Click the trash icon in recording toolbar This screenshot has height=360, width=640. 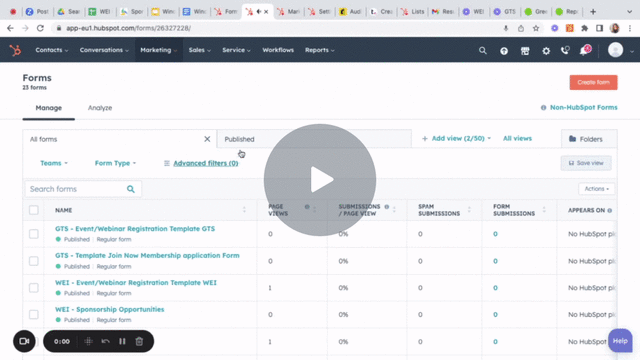point(139,341)
